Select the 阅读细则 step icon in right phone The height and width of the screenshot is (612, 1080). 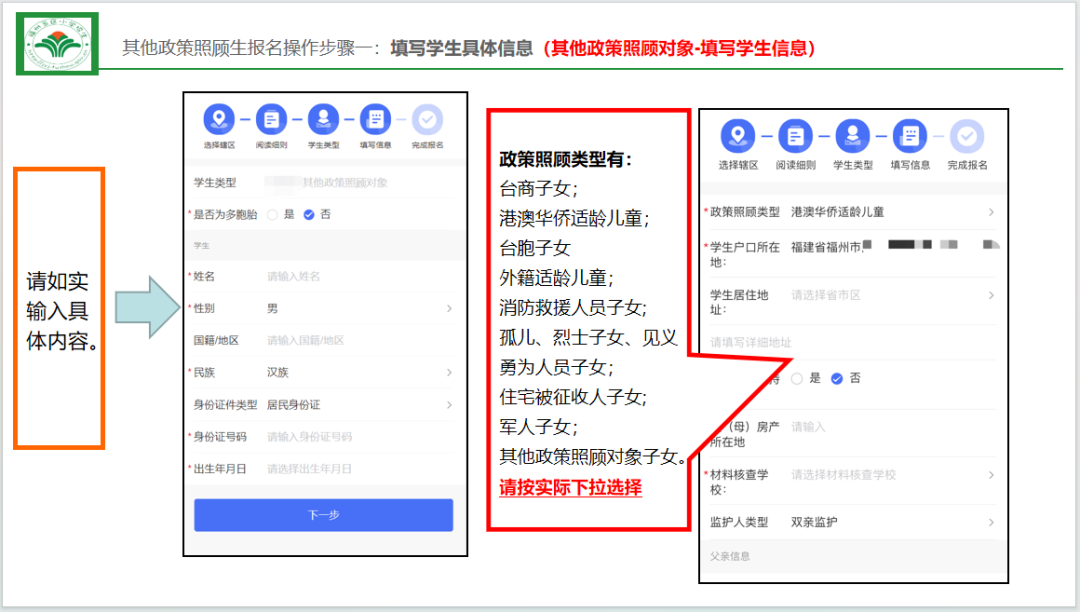(x=796, y=136)
